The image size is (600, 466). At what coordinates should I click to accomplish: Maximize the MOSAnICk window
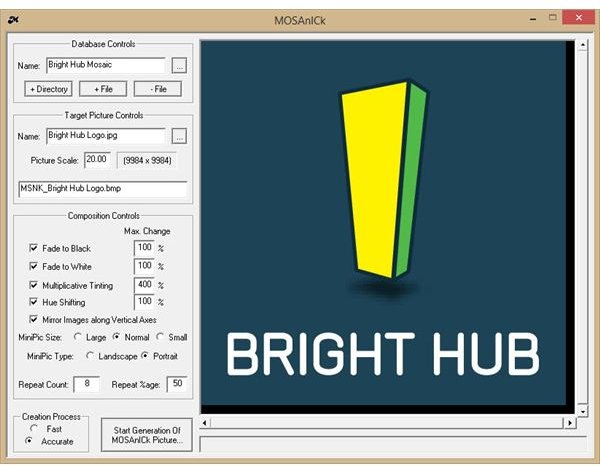point(553,18)
